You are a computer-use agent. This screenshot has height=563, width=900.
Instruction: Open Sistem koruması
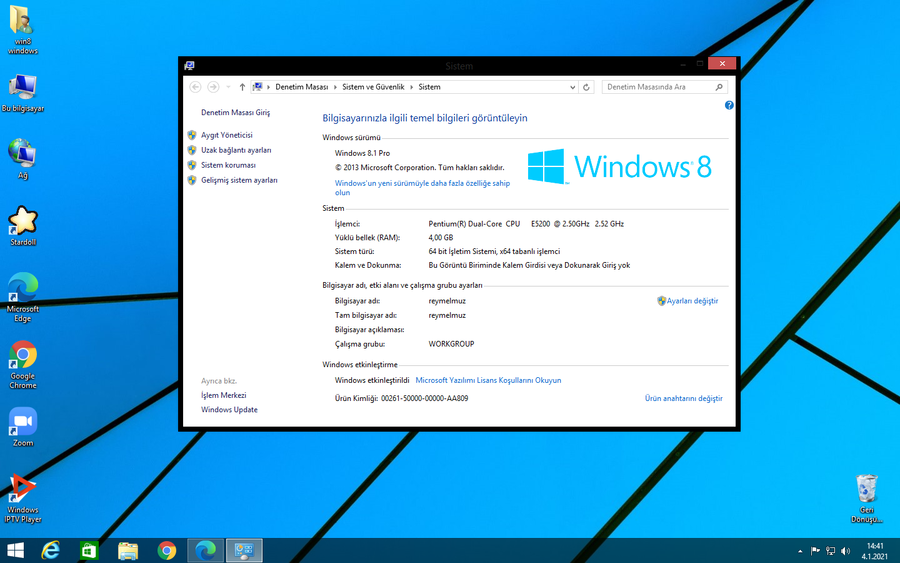[x=228, y=165]
